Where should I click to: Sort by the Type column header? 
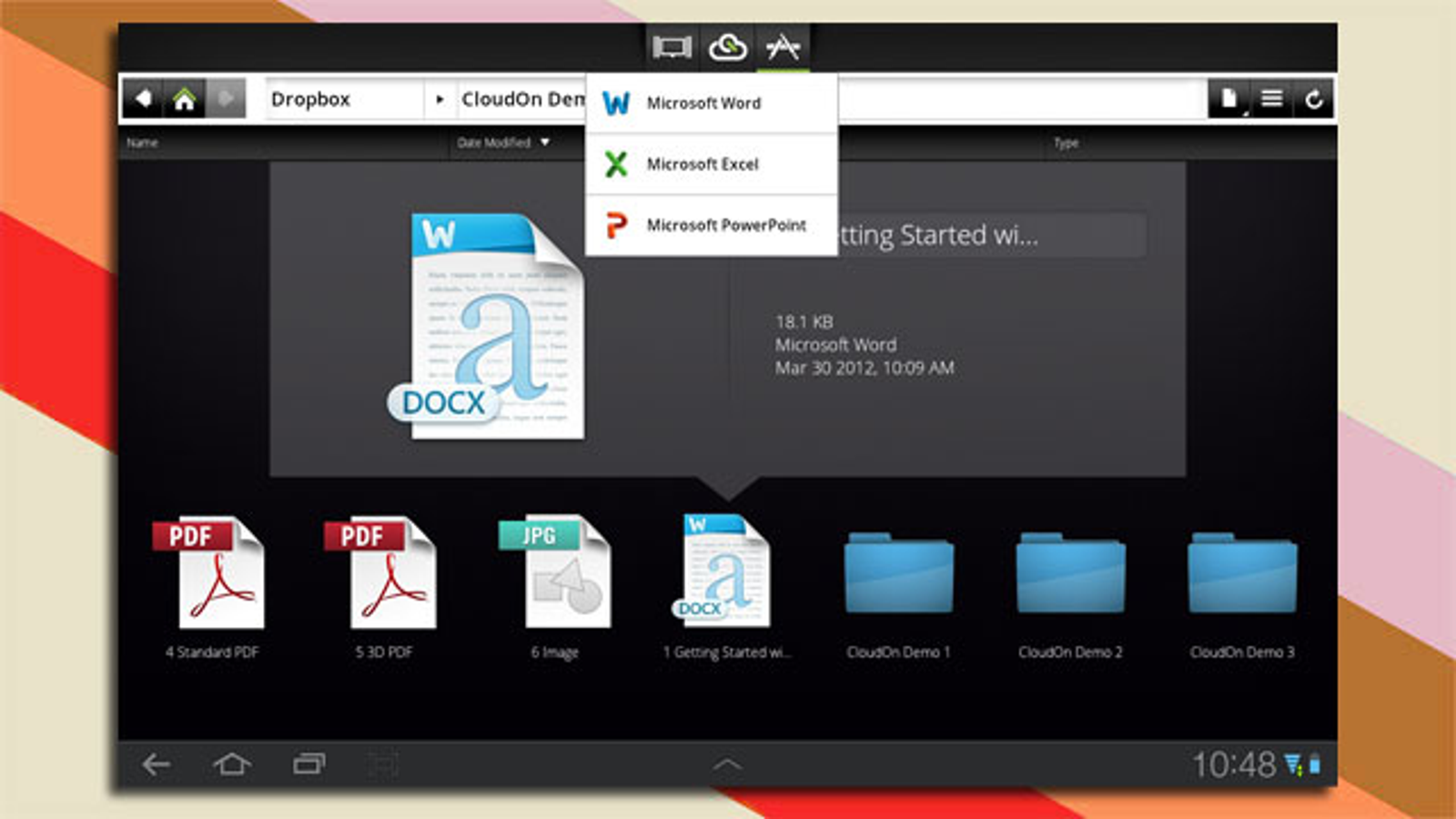(x=1066, y=143)
